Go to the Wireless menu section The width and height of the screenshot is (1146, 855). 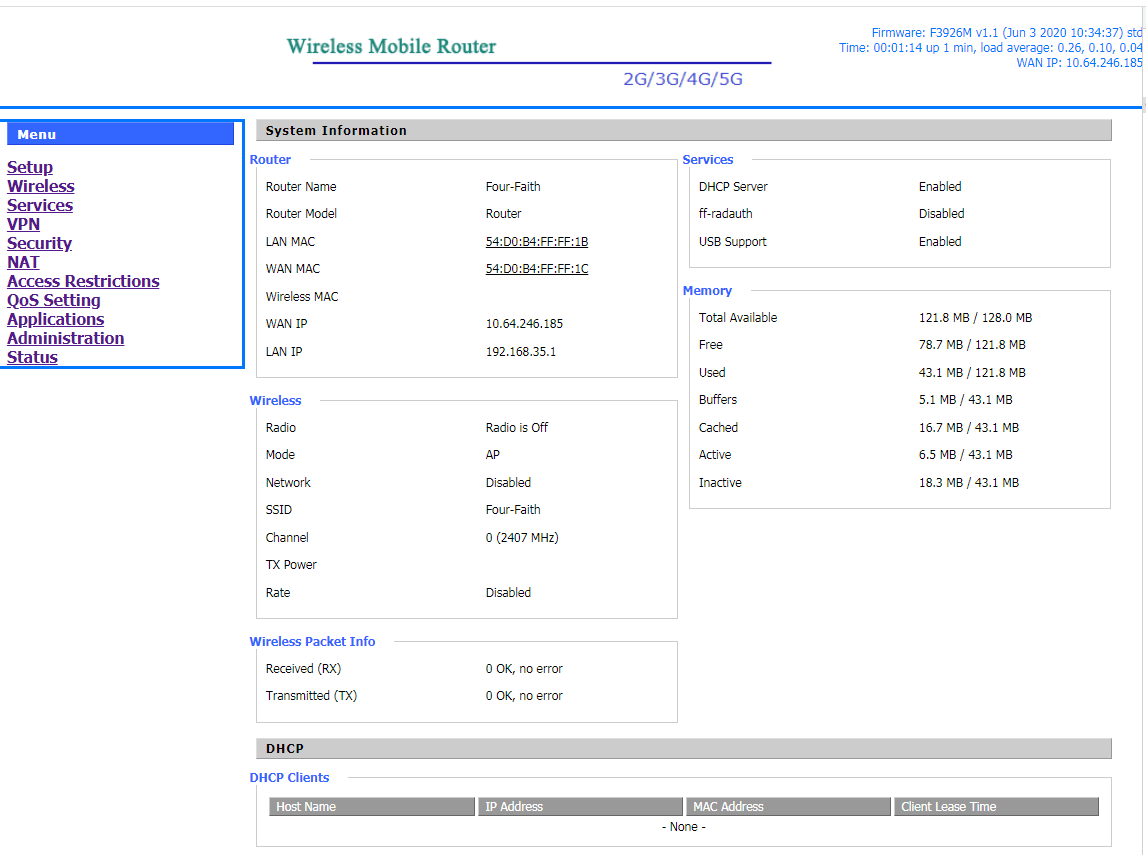41,186
